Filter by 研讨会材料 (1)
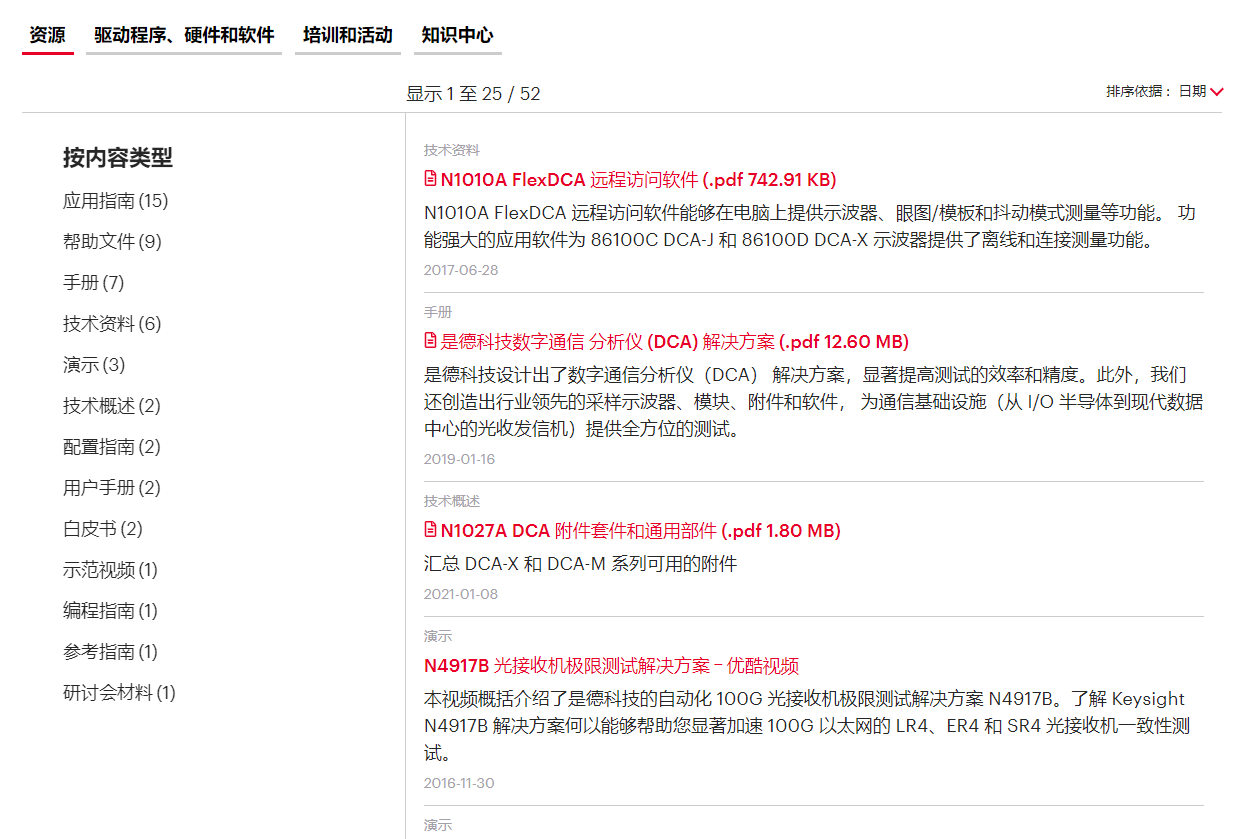The width and height of the screenshot is (1258, 839). point(119,693)
